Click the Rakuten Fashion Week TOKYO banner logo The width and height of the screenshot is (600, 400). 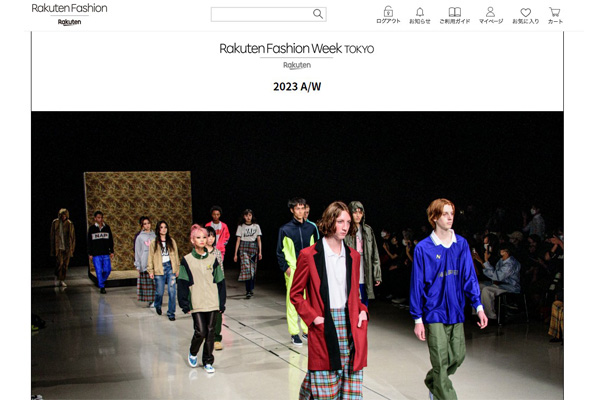point(297,49)
